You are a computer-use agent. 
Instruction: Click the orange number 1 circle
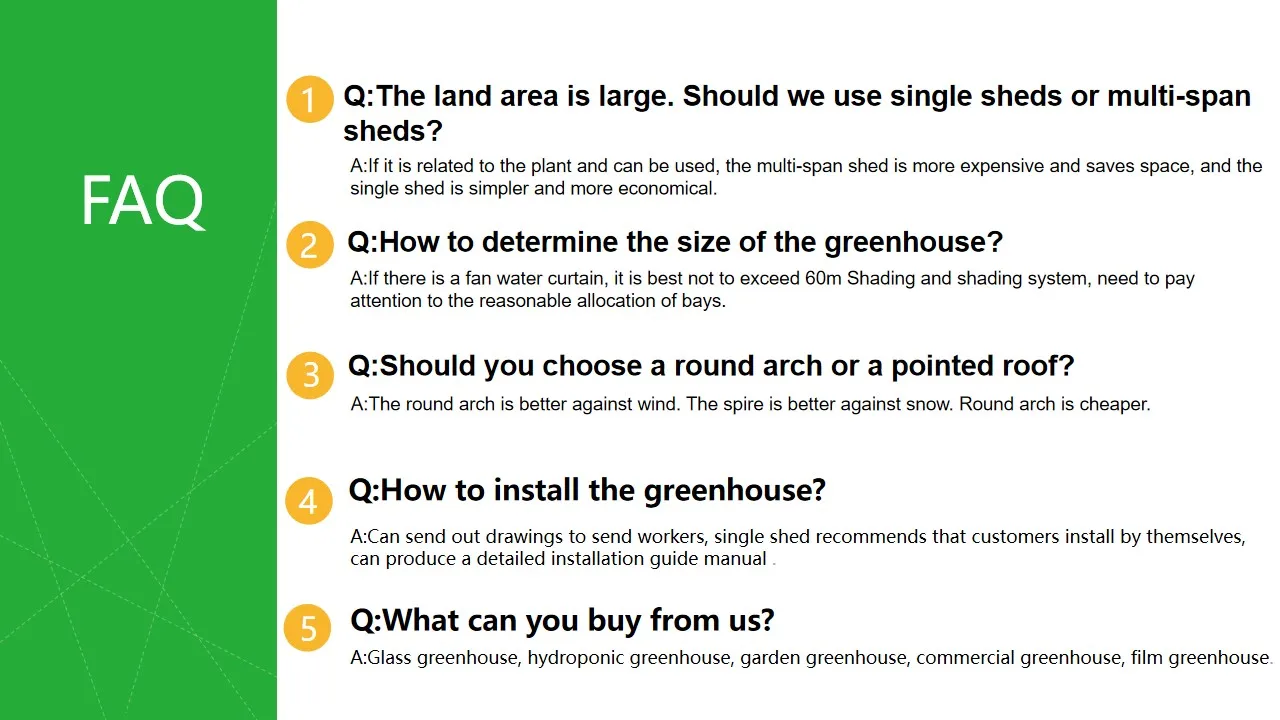(310, 100)
